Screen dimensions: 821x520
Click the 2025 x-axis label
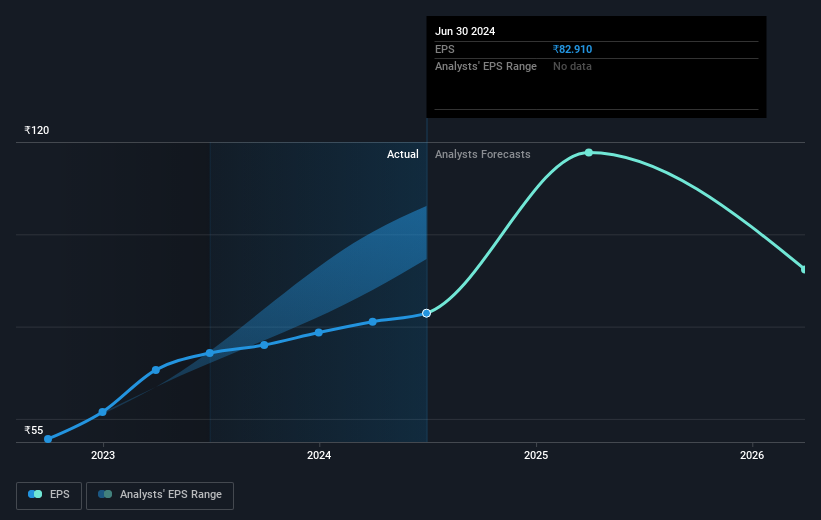[536, 455]
